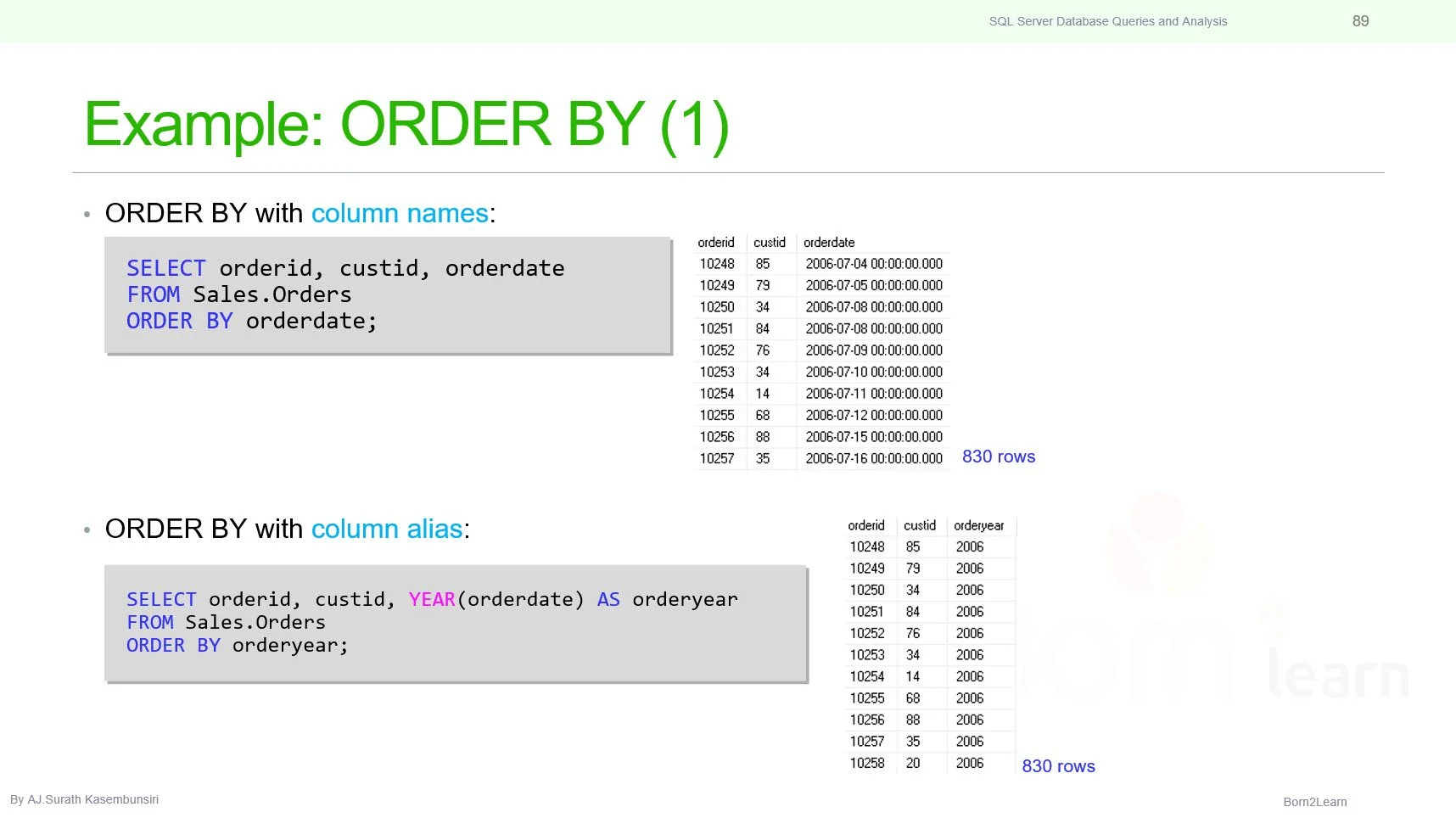Click date cell 2006-07-12 00:00:00.000
The image size is (1456, 818).
(874, 416)
